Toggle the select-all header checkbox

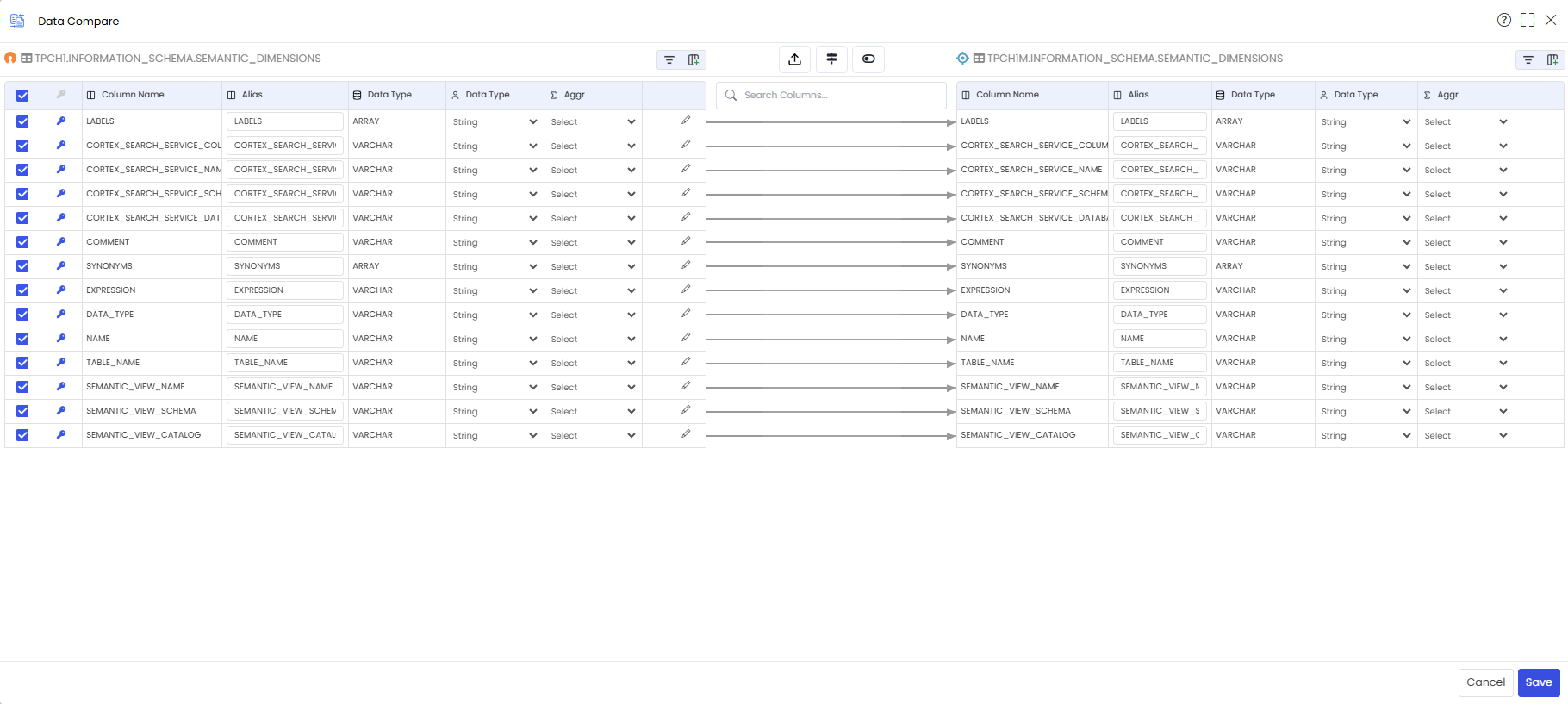click(22, 96)
